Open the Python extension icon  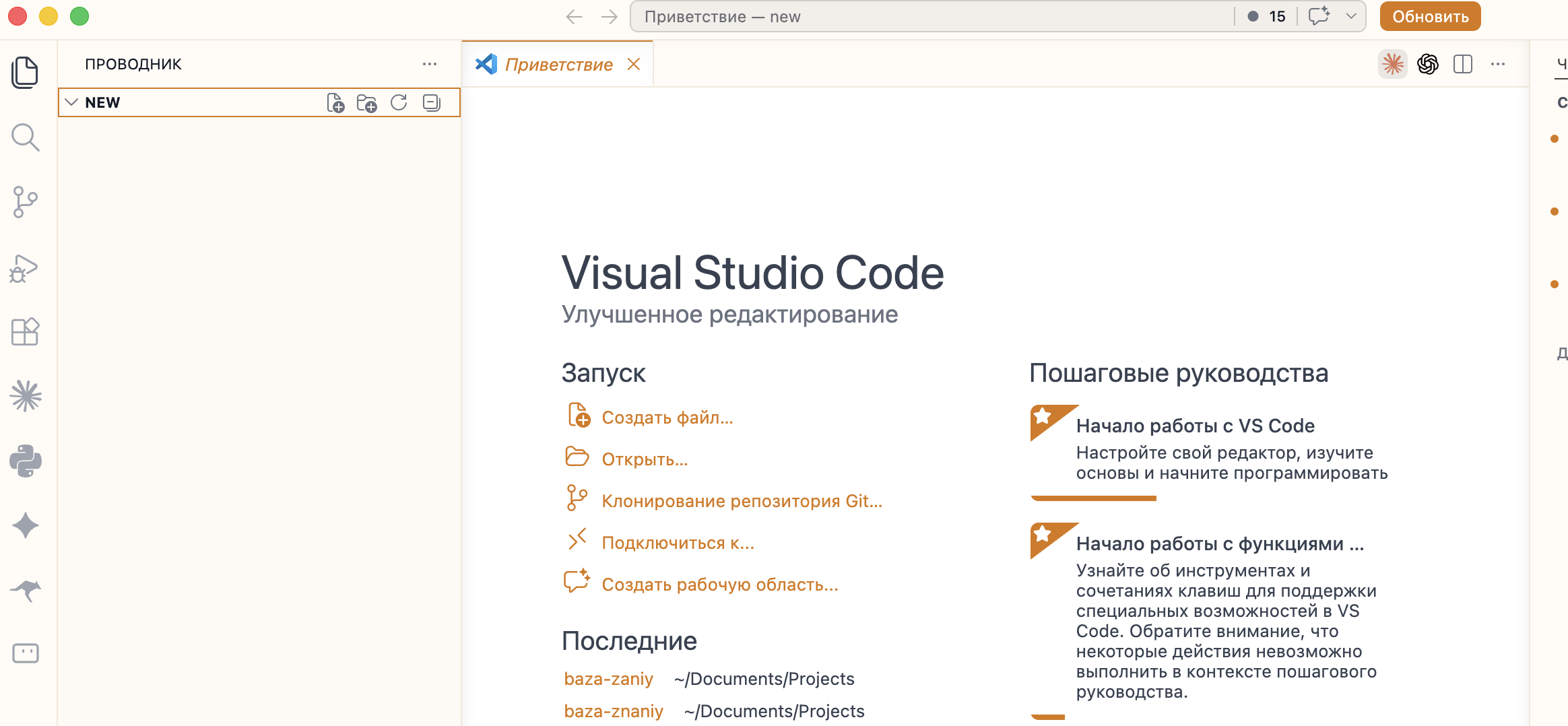[x=26, y=461]
